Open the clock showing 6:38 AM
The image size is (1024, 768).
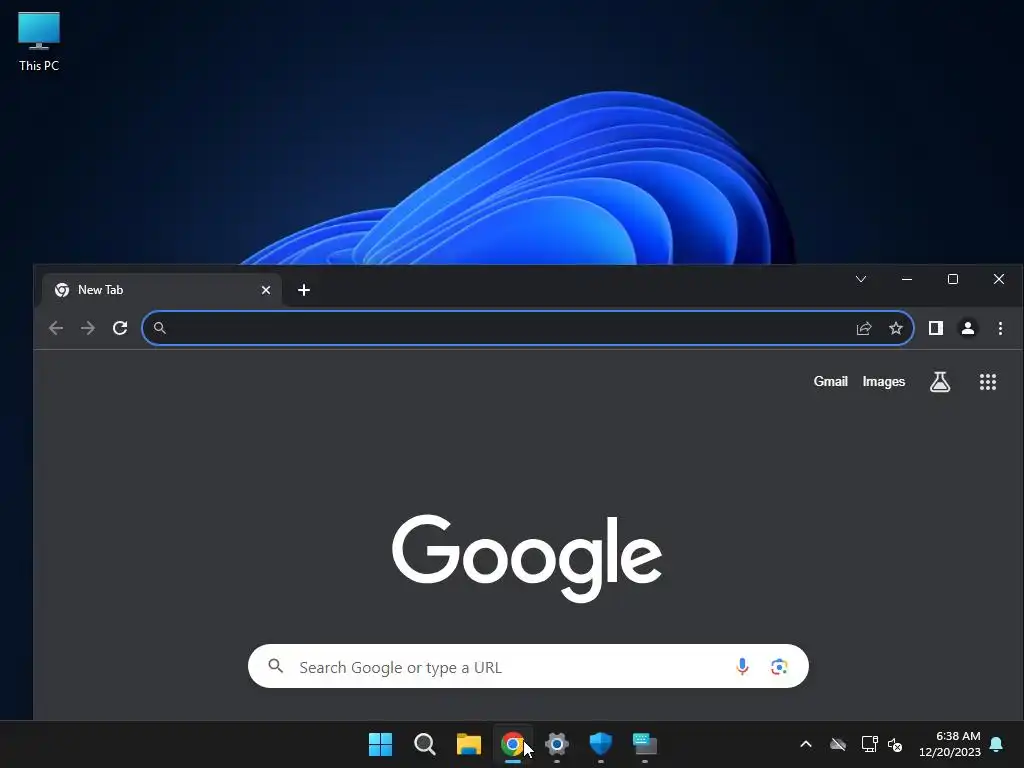[x=950, y=744]
